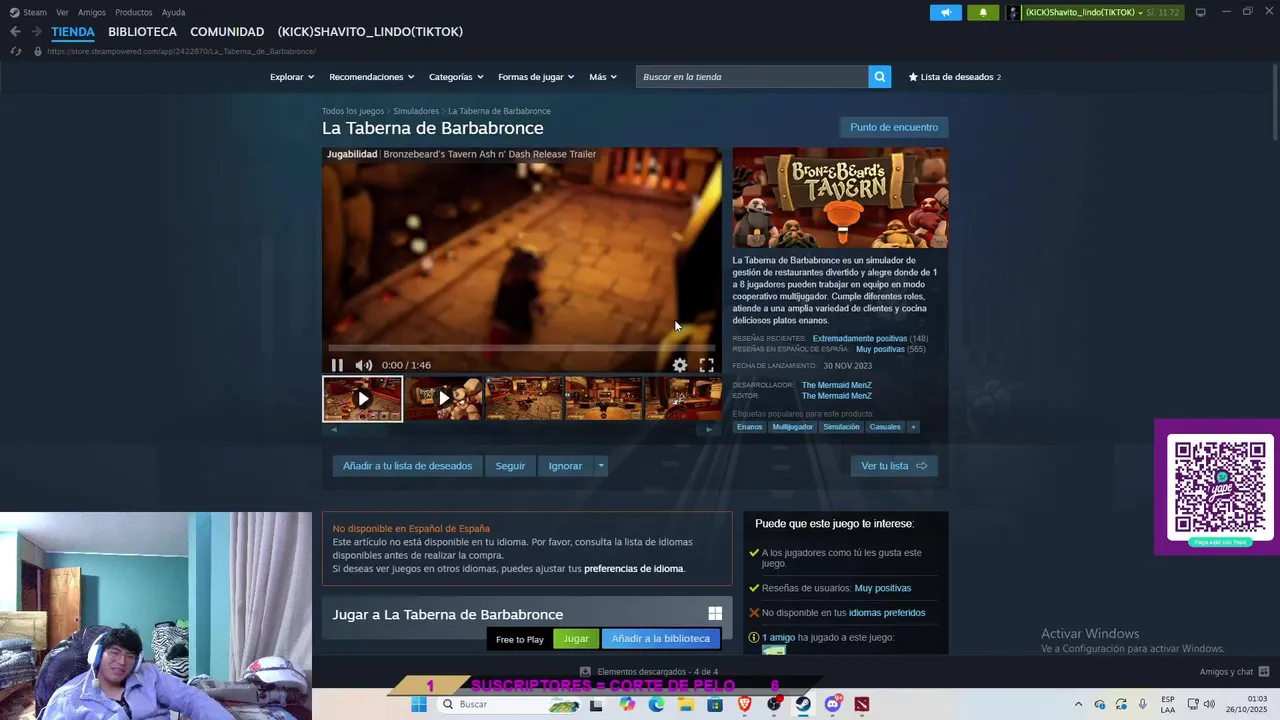Switch to the COMUNIDAD tab

(x=227, y=32)
